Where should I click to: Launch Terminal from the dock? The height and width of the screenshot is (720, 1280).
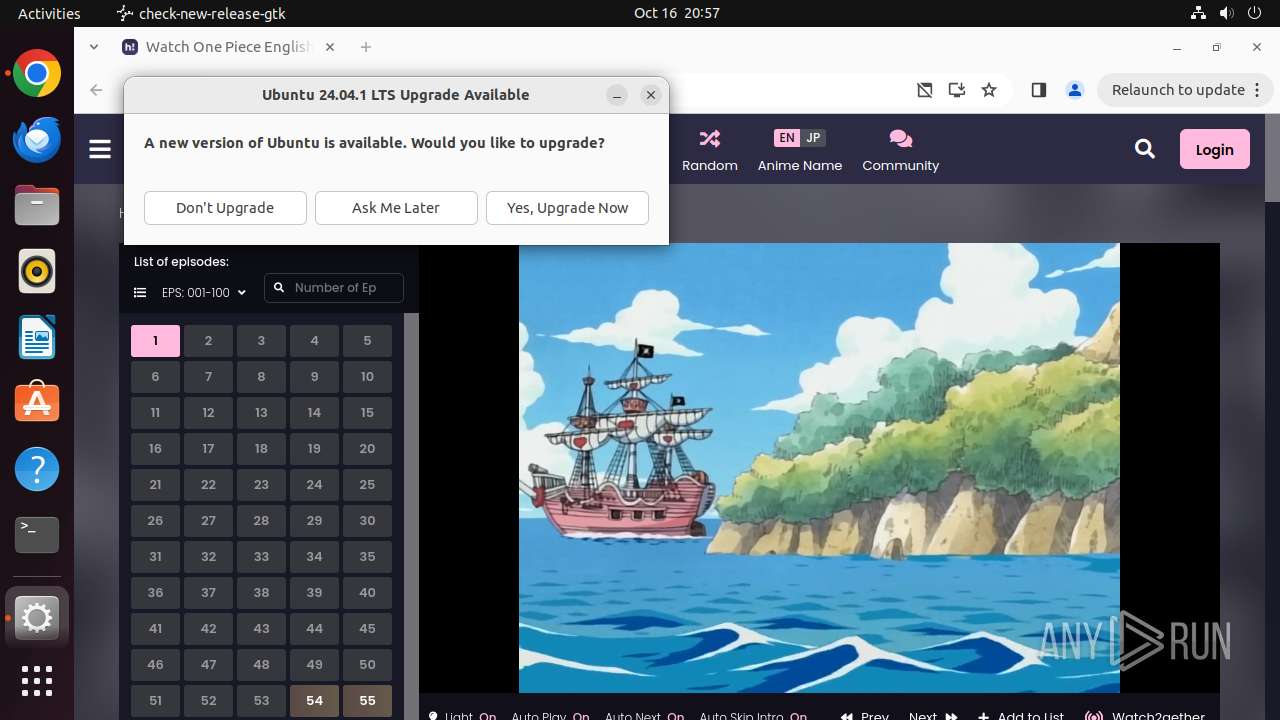pyautogui.click(x=37, y=535)
